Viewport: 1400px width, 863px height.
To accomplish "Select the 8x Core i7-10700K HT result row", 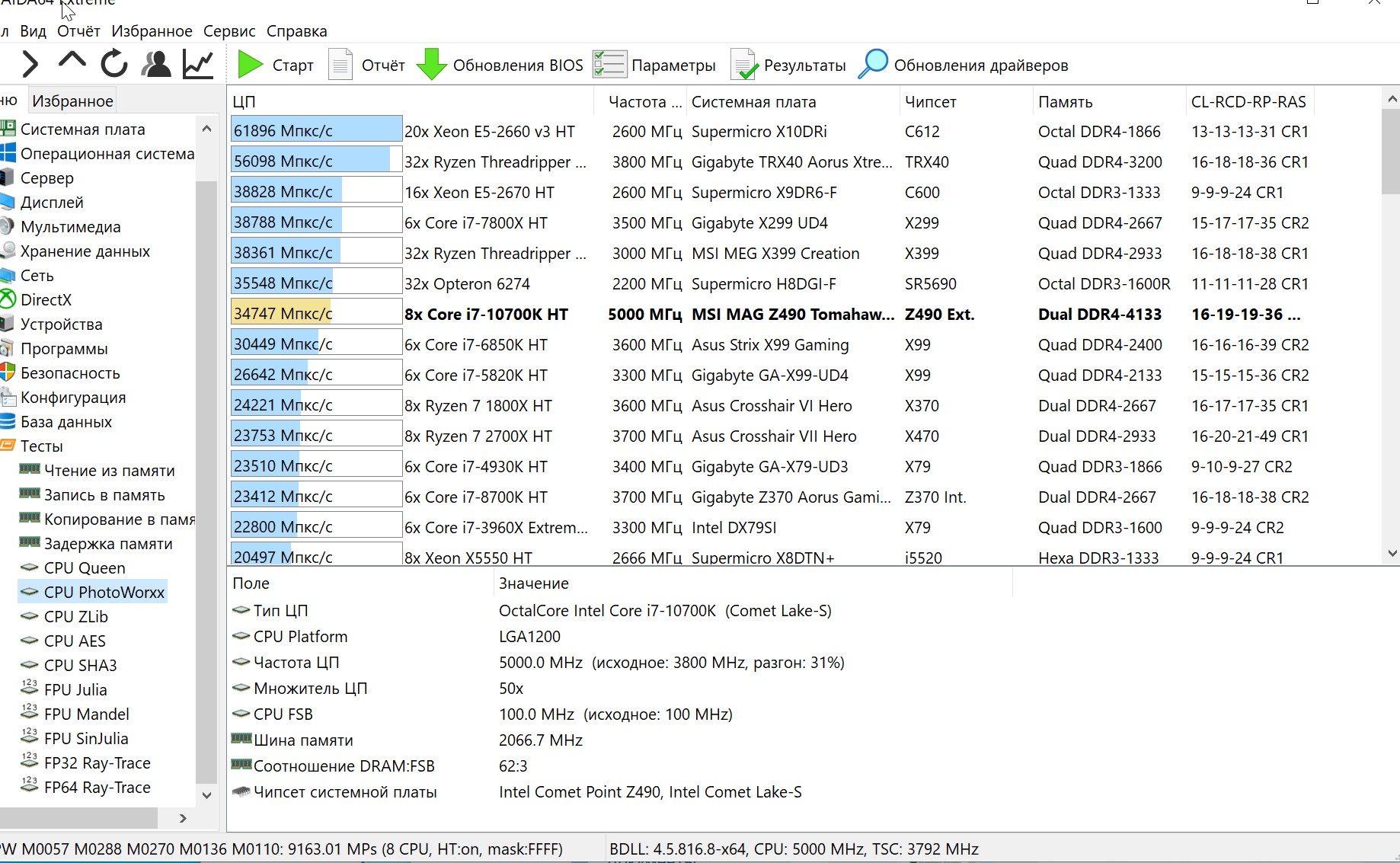I will pos(486,315).
